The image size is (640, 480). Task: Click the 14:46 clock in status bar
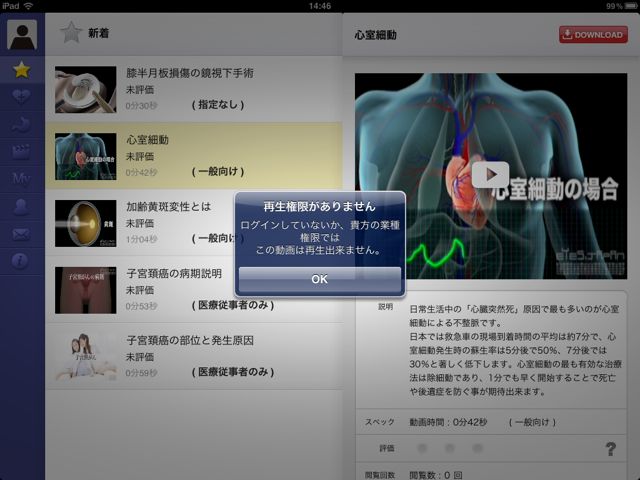[x=320, y=6]
